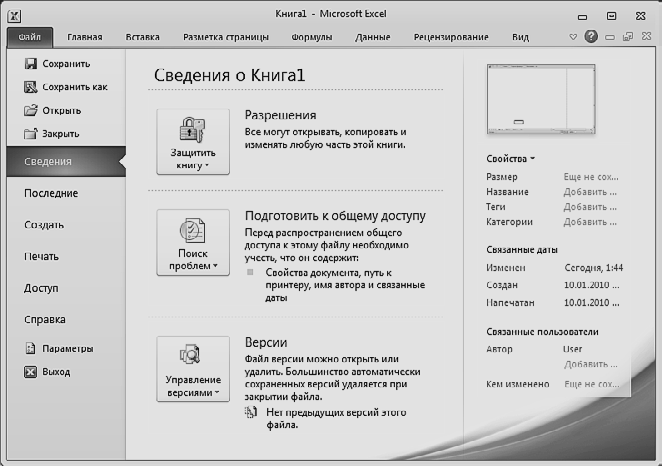662x466 pixels.
Task: Select Сведения in the backstage menu
Action: coord(66,161)
